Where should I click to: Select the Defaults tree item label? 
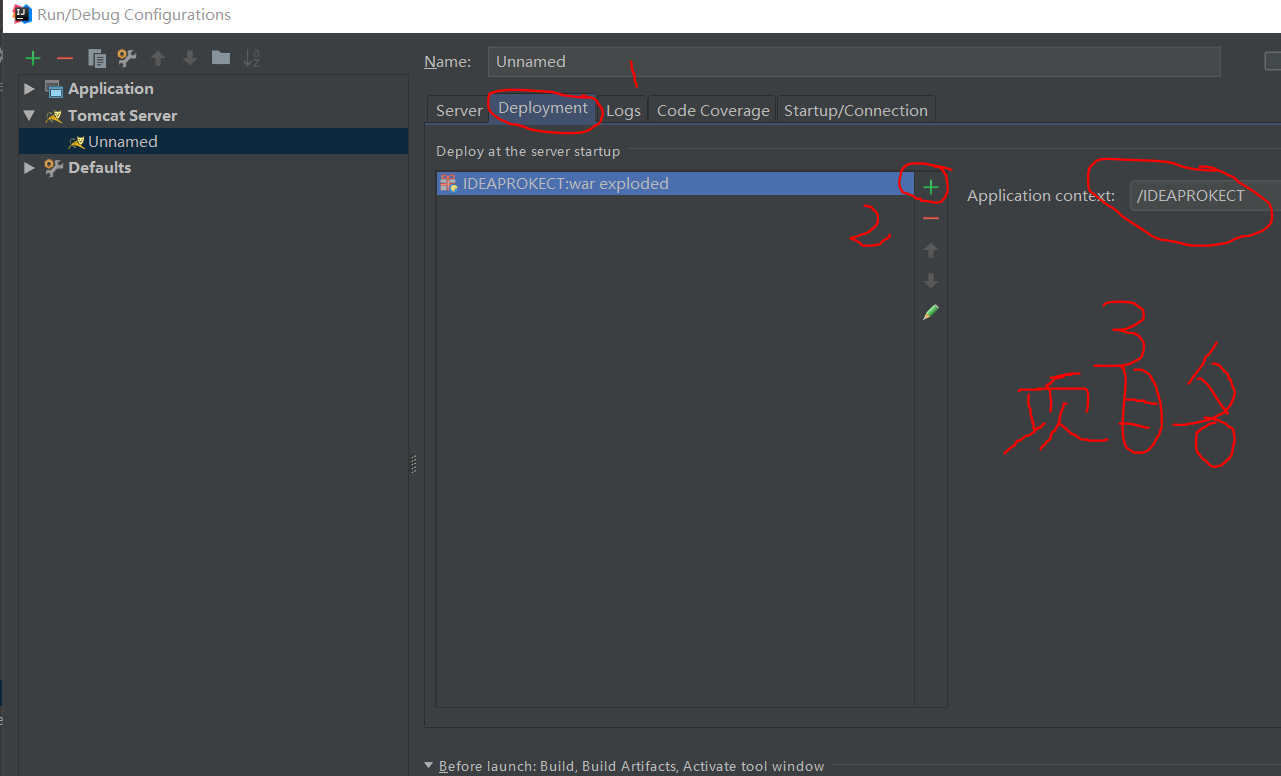(x=100, y=168)
